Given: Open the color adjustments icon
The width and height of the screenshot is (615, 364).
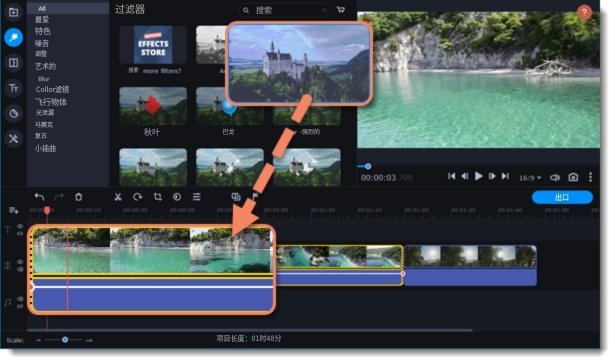Looking at the screenshot, I should (x=177, y=197).
